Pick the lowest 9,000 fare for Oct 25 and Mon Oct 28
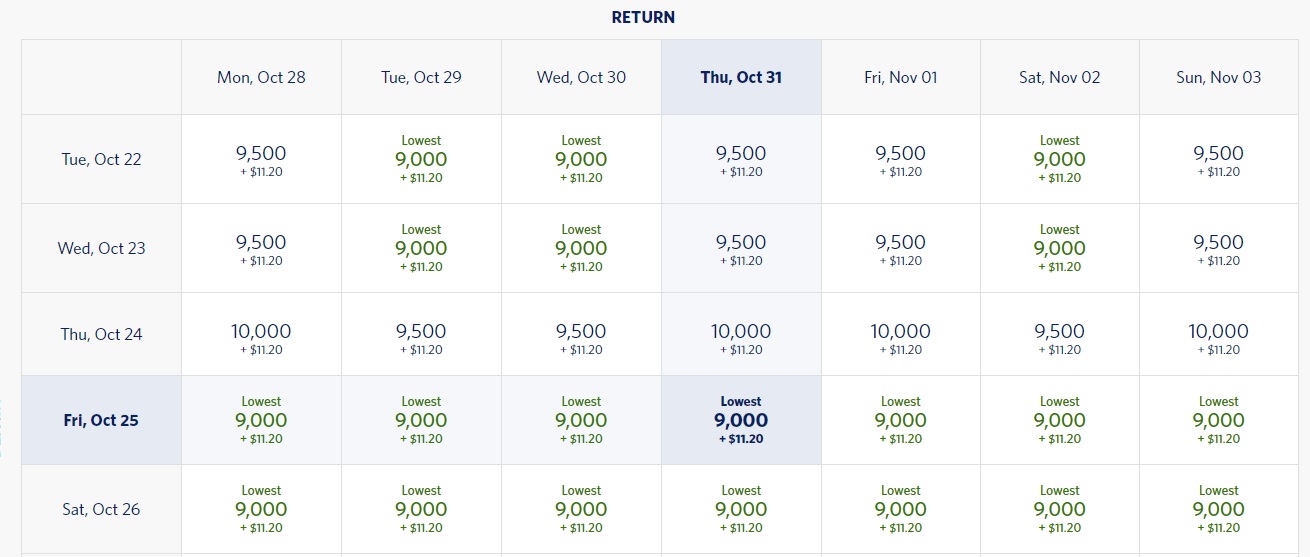 [x=261, y=420]
